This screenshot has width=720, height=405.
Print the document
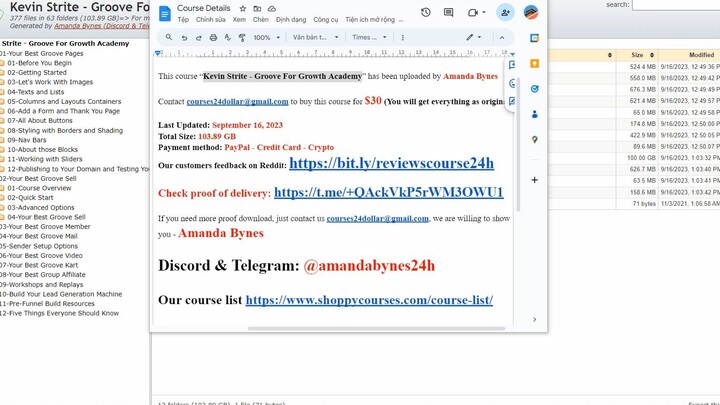(213, 38)
